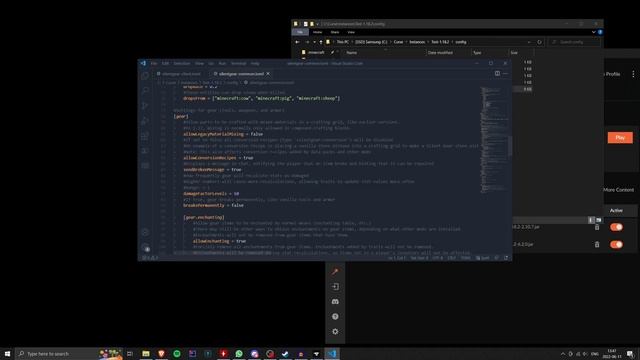Go up one folder in File Explorer
640x360 pixels.
[x=321, y=42]
